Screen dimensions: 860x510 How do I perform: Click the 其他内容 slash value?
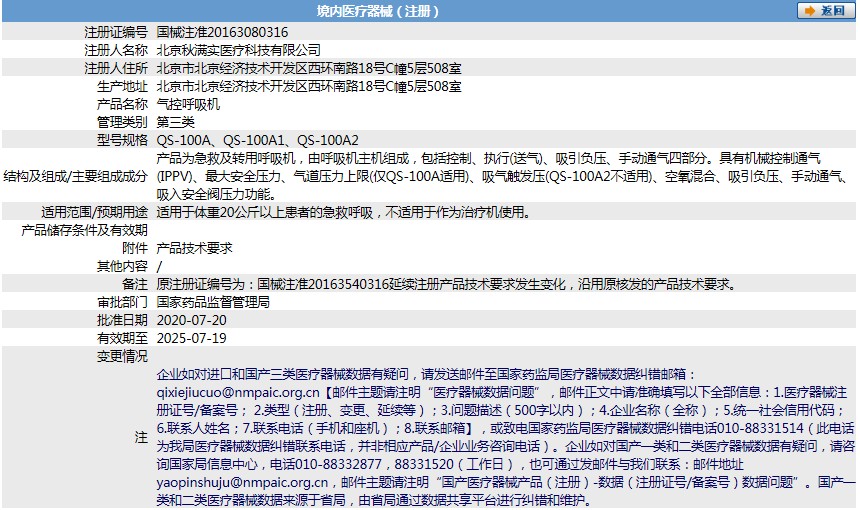[x=159, y=267]
